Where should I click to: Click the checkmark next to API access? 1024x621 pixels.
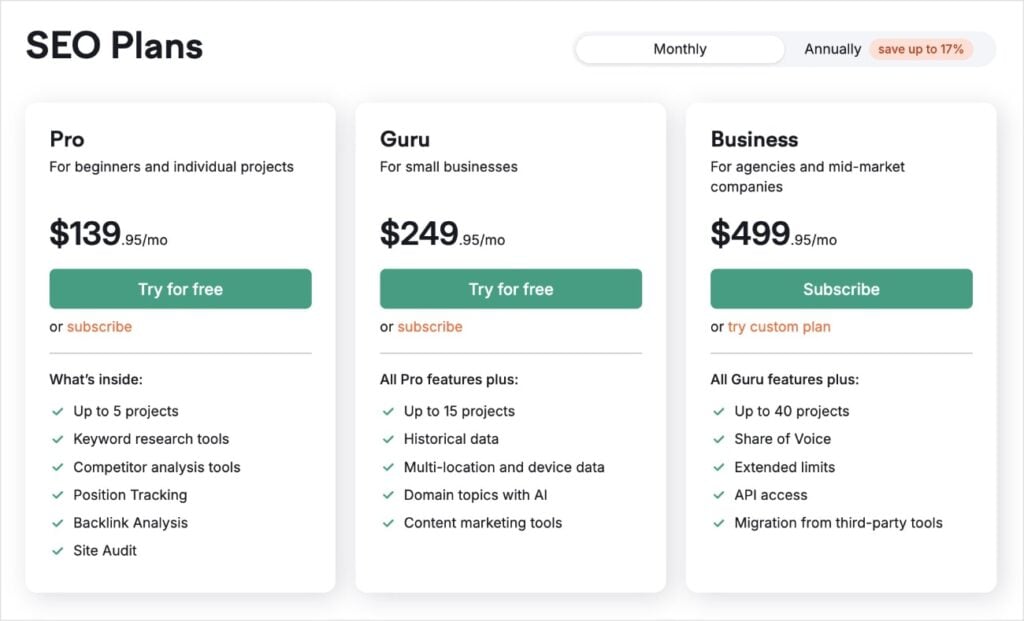[718, 495]
